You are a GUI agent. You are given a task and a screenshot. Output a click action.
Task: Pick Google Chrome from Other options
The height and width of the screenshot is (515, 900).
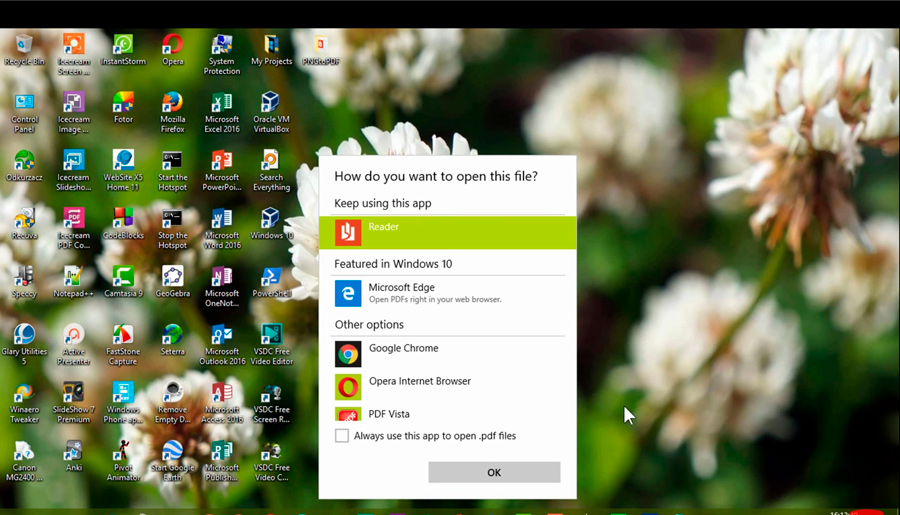pos(447,354)
